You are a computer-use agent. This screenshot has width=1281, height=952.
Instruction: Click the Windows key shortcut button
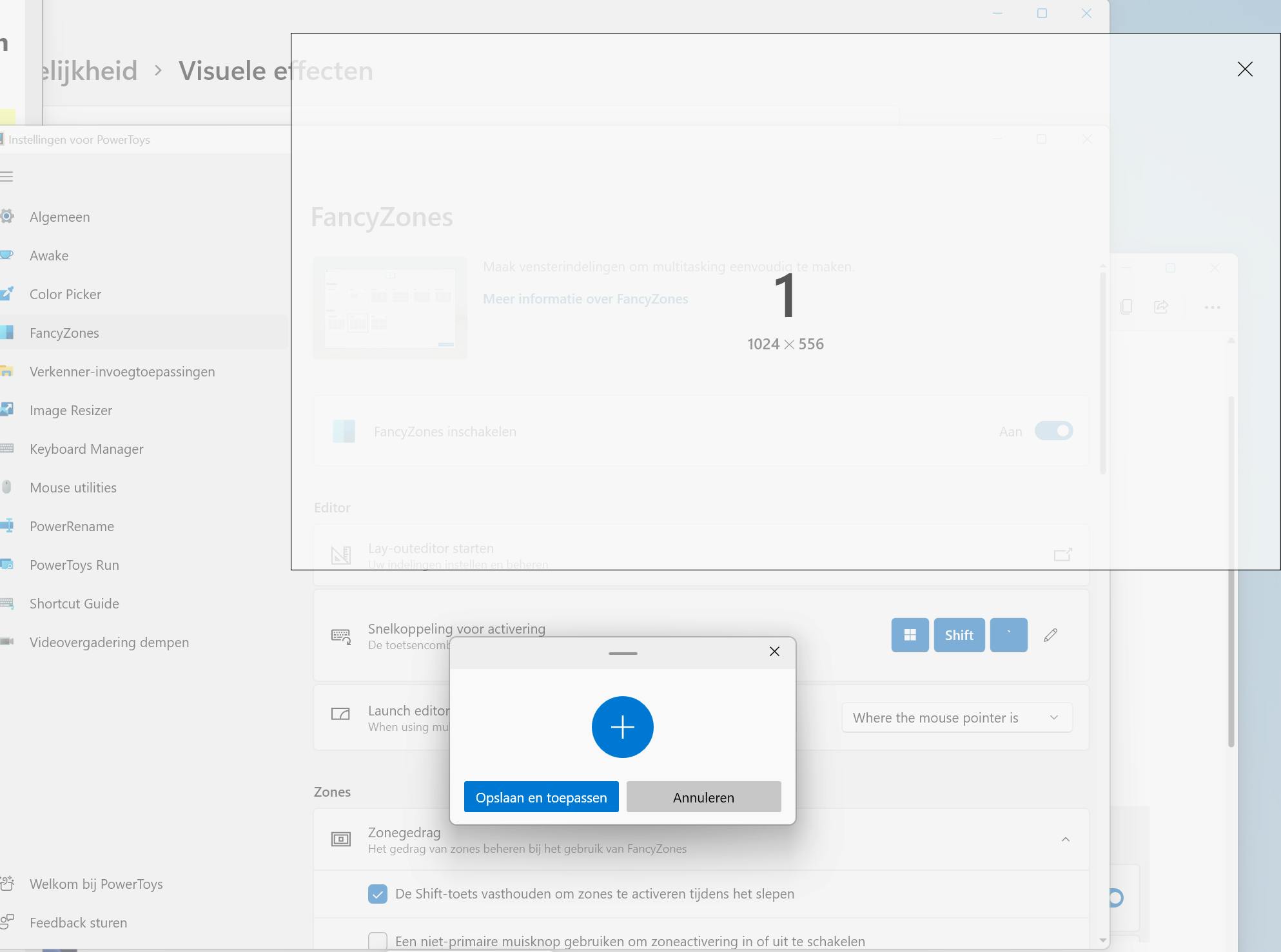click(910, 636)
